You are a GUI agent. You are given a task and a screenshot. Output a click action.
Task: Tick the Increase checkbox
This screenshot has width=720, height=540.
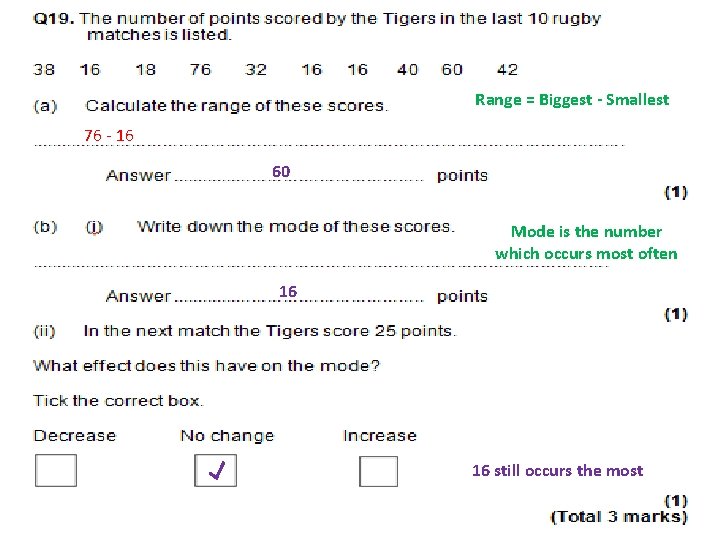click(x=378, y=471)
